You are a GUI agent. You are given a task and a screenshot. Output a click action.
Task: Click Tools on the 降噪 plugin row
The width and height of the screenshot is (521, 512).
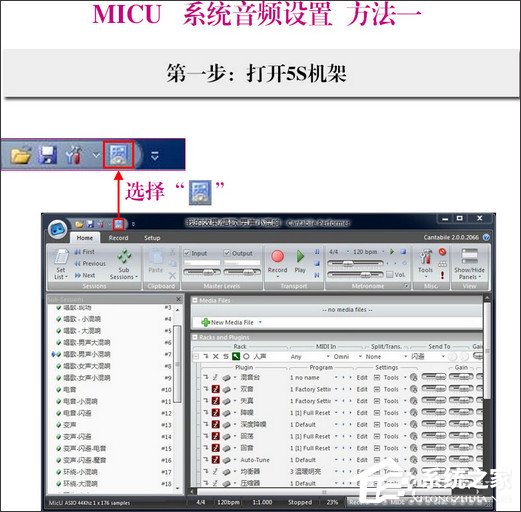(x=391, y=413)
